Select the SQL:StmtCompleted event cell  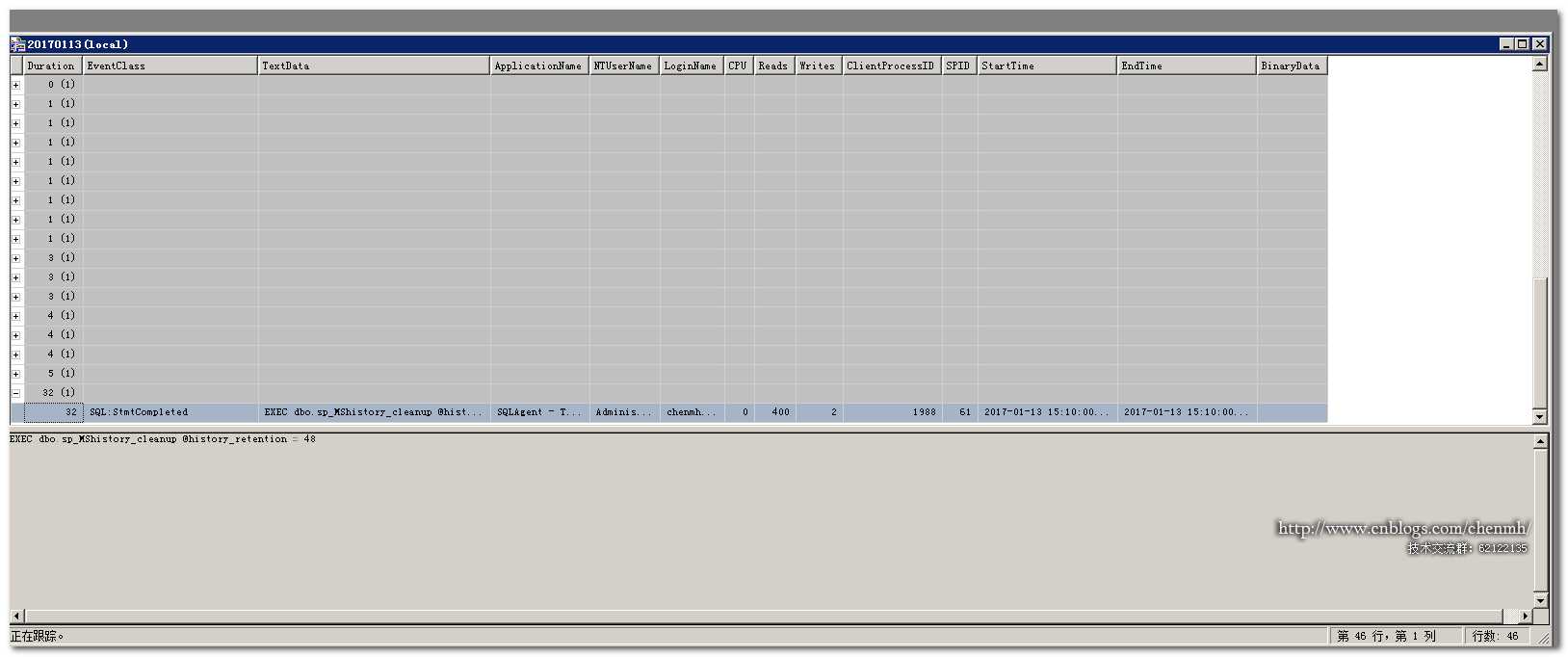point(170,412)
